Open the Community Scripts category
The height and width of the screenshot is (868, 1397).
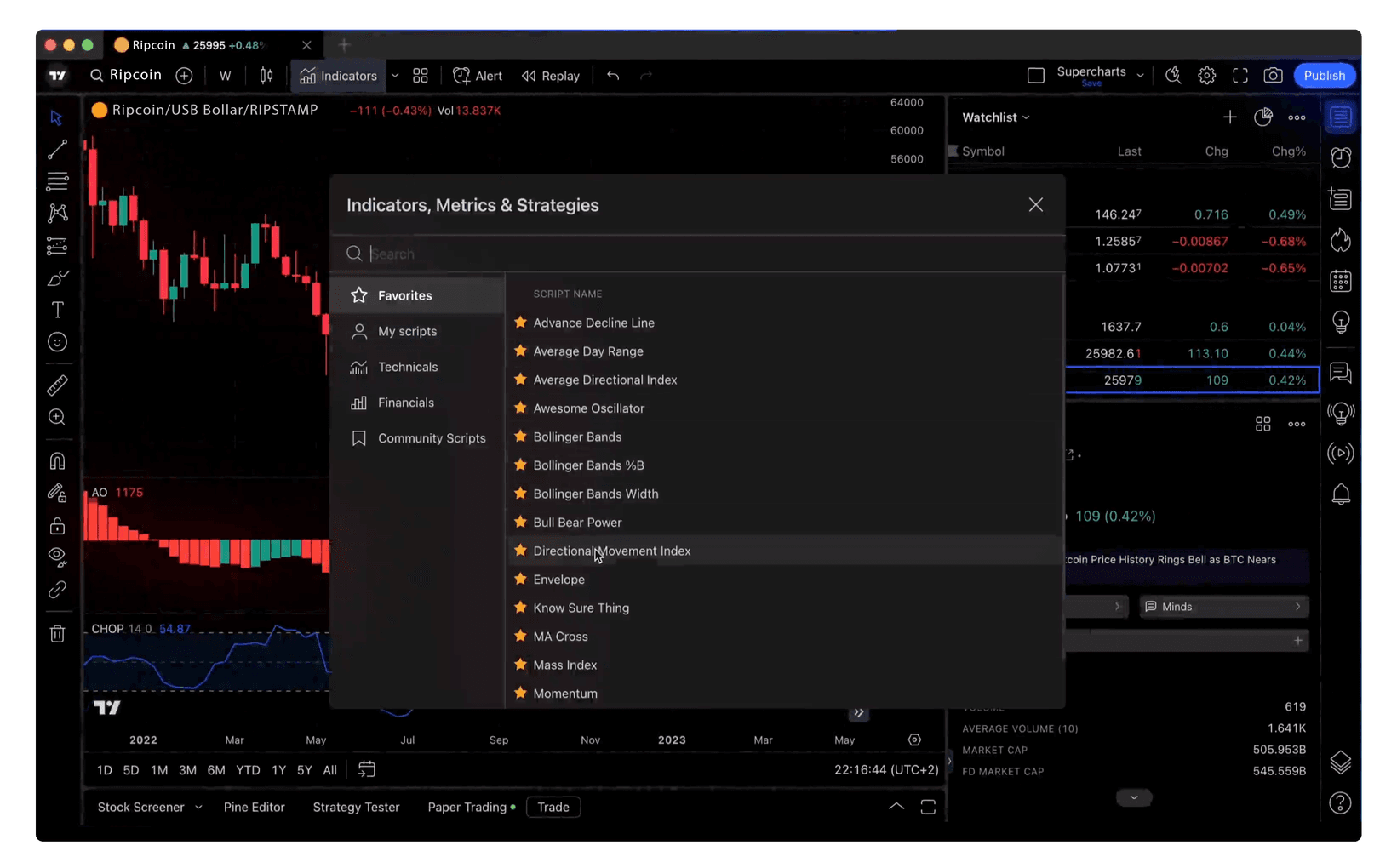point(432,437)
